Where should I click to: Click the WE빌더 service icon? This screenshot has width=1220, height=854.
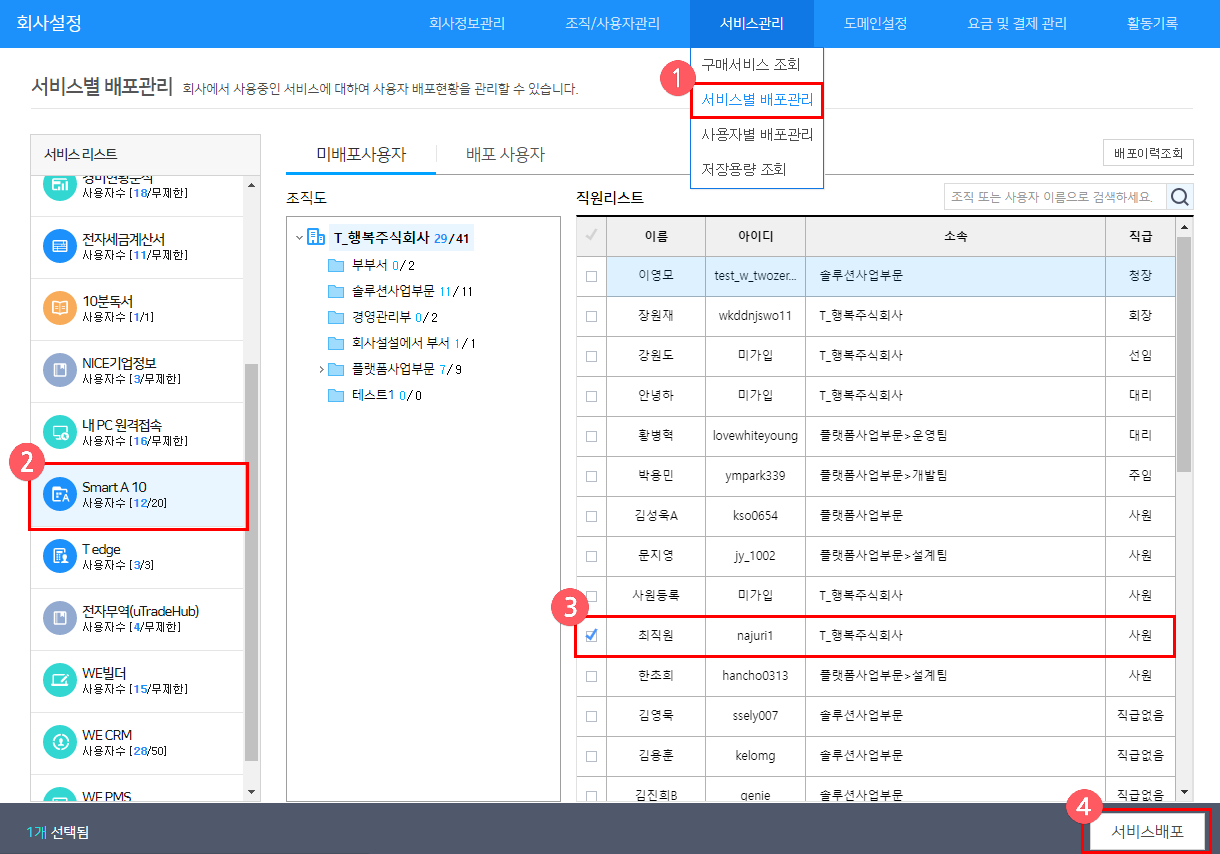coord(60,680)
